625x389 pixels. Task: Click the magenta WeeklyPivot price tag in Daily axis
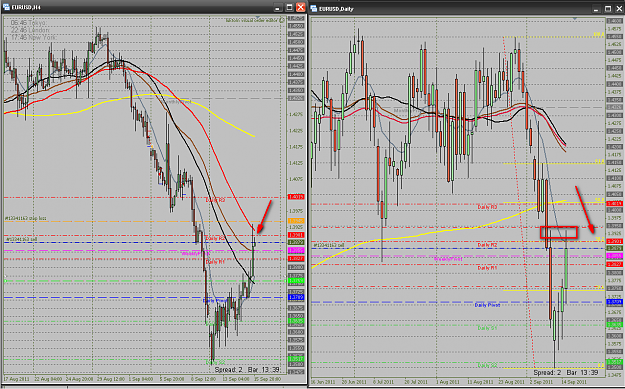pyautogui.click(x=614, y=256)
